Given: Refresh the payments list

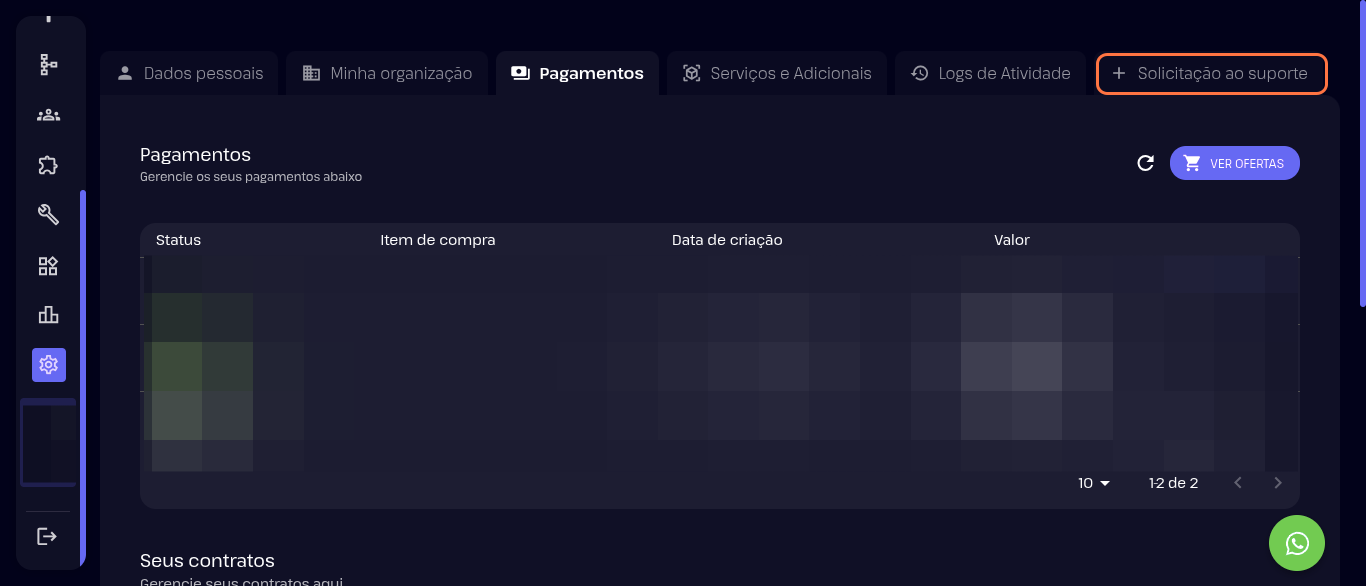Looking at the screenshot, I should pos(1146,163).
